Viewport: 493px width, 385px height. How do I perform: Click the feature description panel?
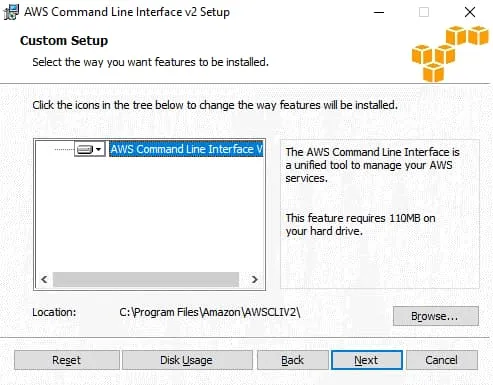coord(380,214)
